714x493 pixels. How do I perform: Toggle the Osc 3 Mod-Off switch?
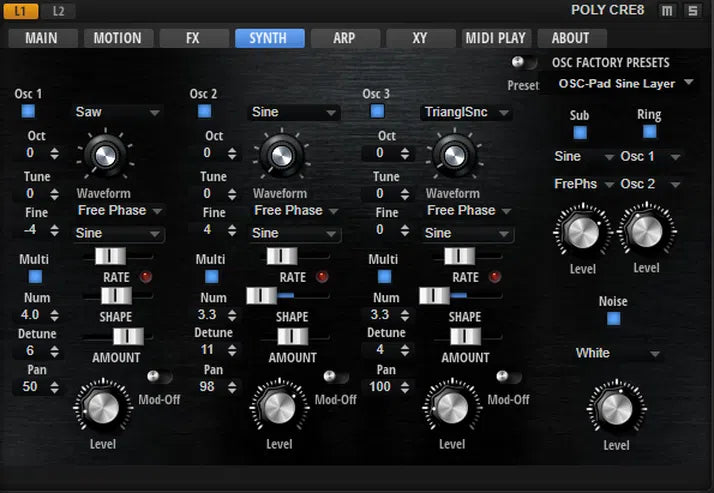(x=508, y=377)
